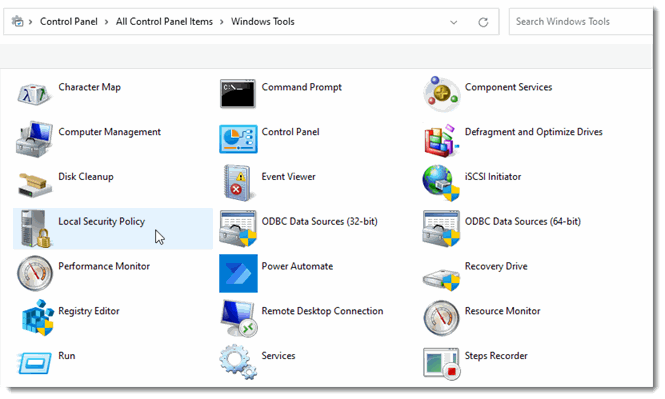Select the "Recovery Drive" label
The height and width of the screenshot is (399, 665).
point(496,266)
